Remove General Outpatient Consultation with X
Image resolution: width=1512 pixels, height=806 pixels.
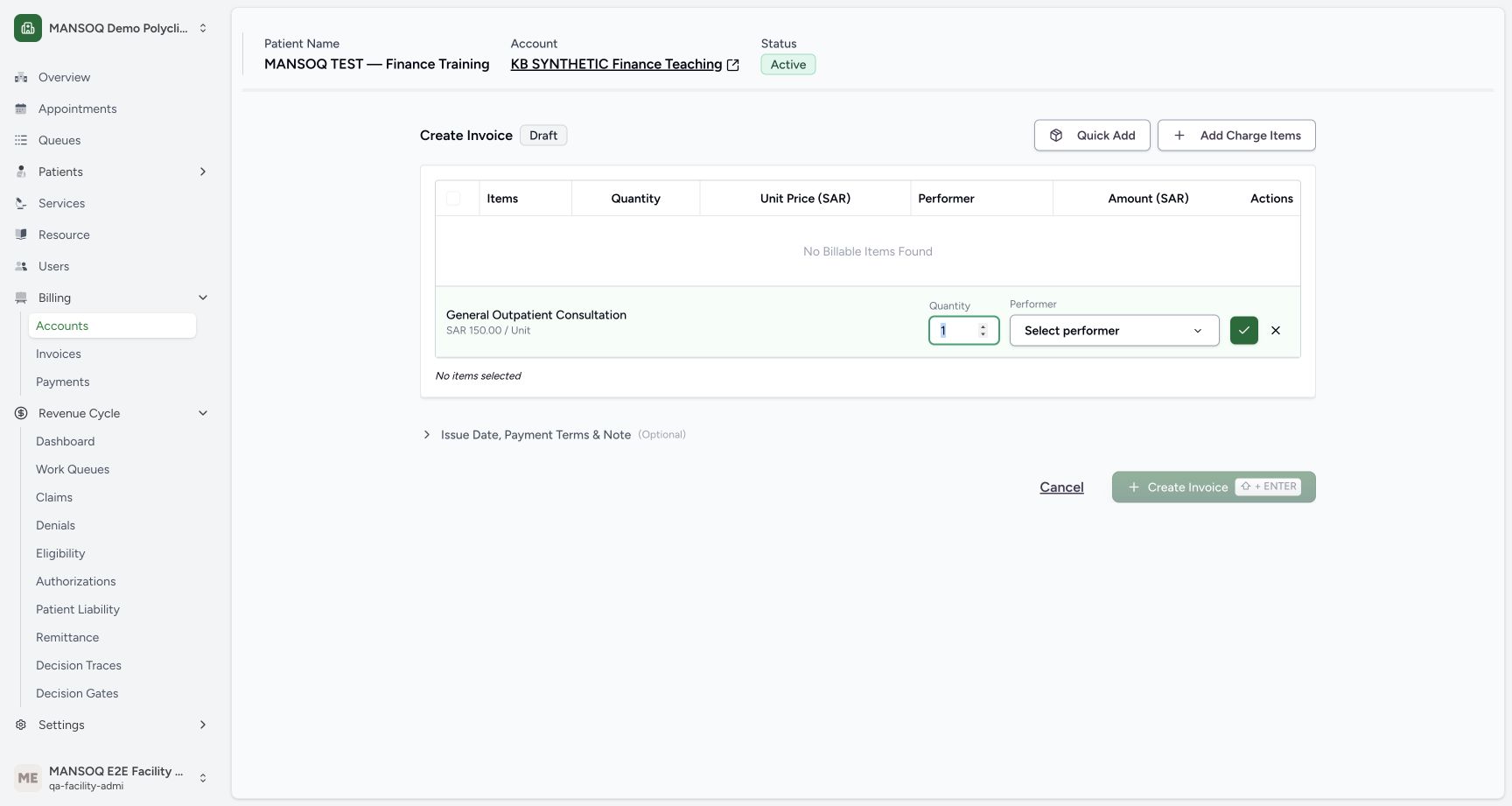[x=1276, y=330]
